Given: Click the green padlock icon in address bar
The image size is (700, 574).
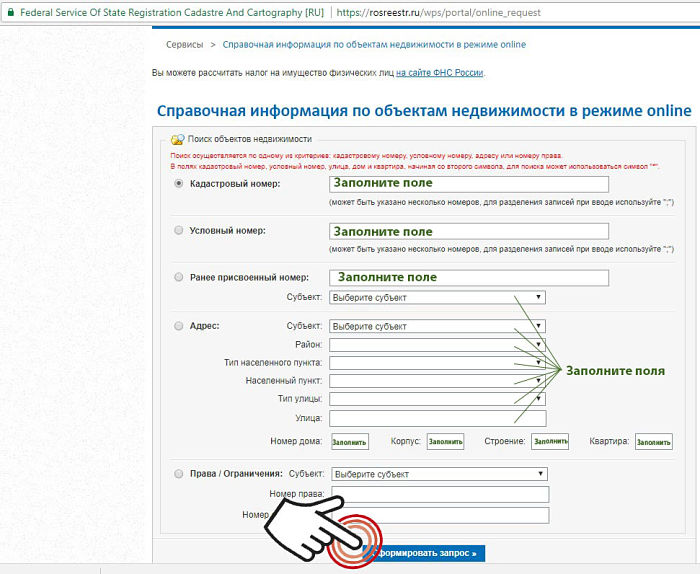Looking at the screenshot, I should 10,12.
